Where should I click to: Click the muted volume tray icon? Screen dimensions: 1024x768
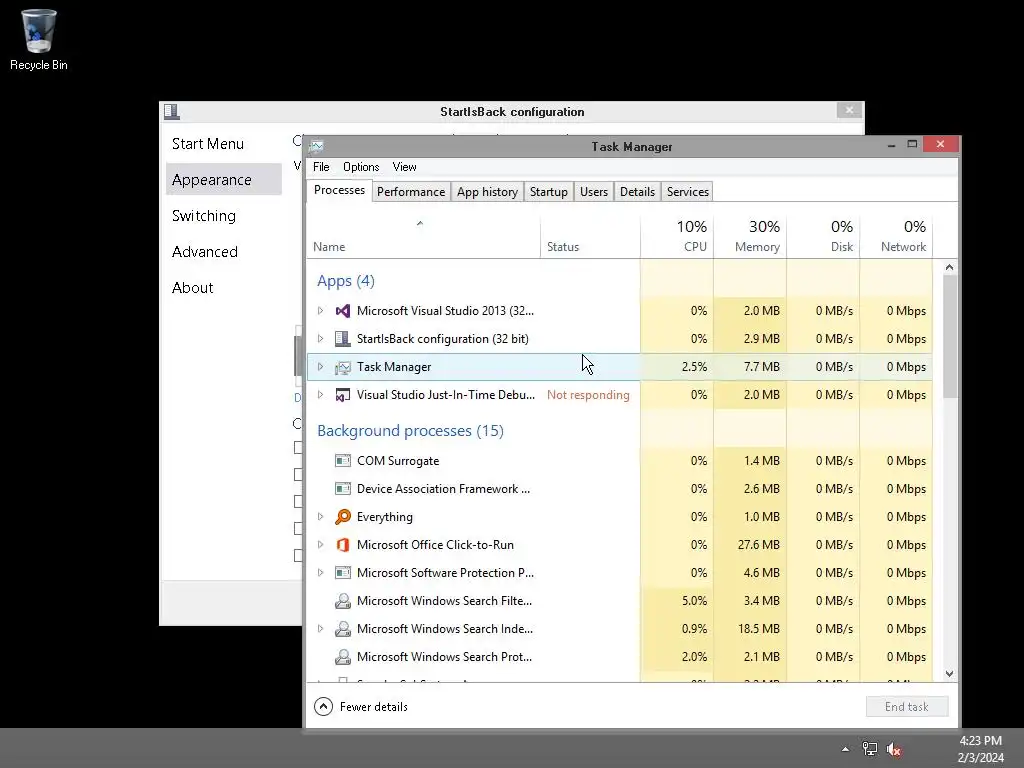pos(893,749)
